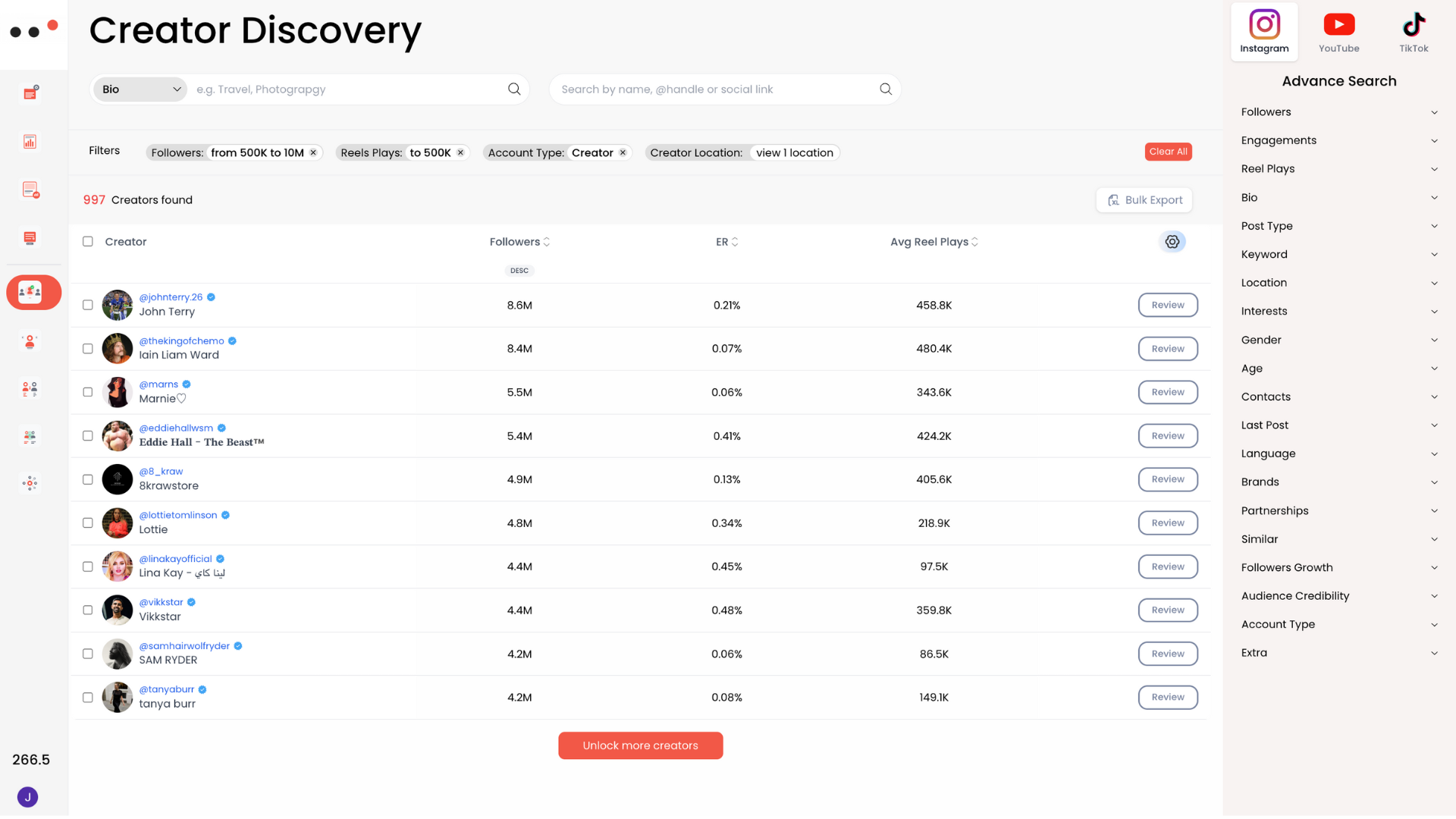Open the purple J user avatar
This screenshot has width=1456, height=819.
click(27, 797)
